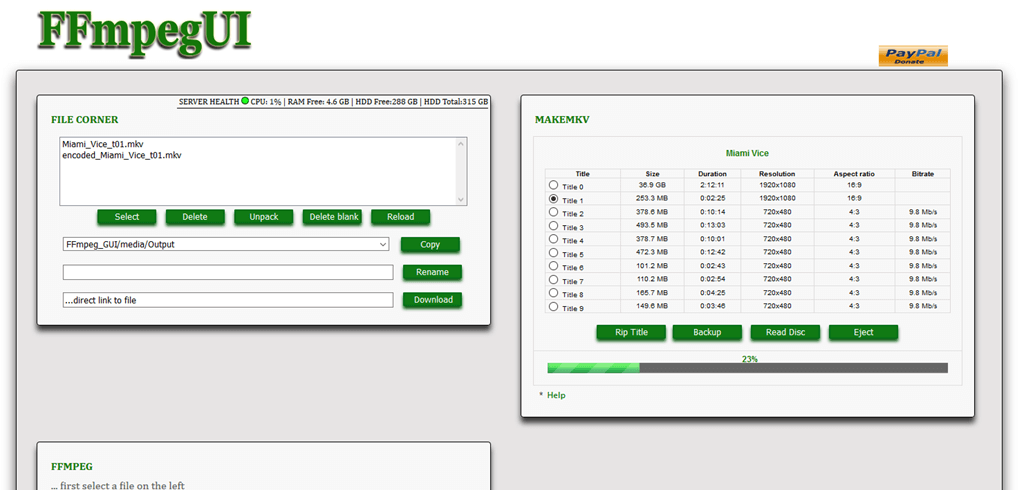1024x490 pixels.
Task: Click the FFMPEG panel heading
Action: [x=72, y=466]
